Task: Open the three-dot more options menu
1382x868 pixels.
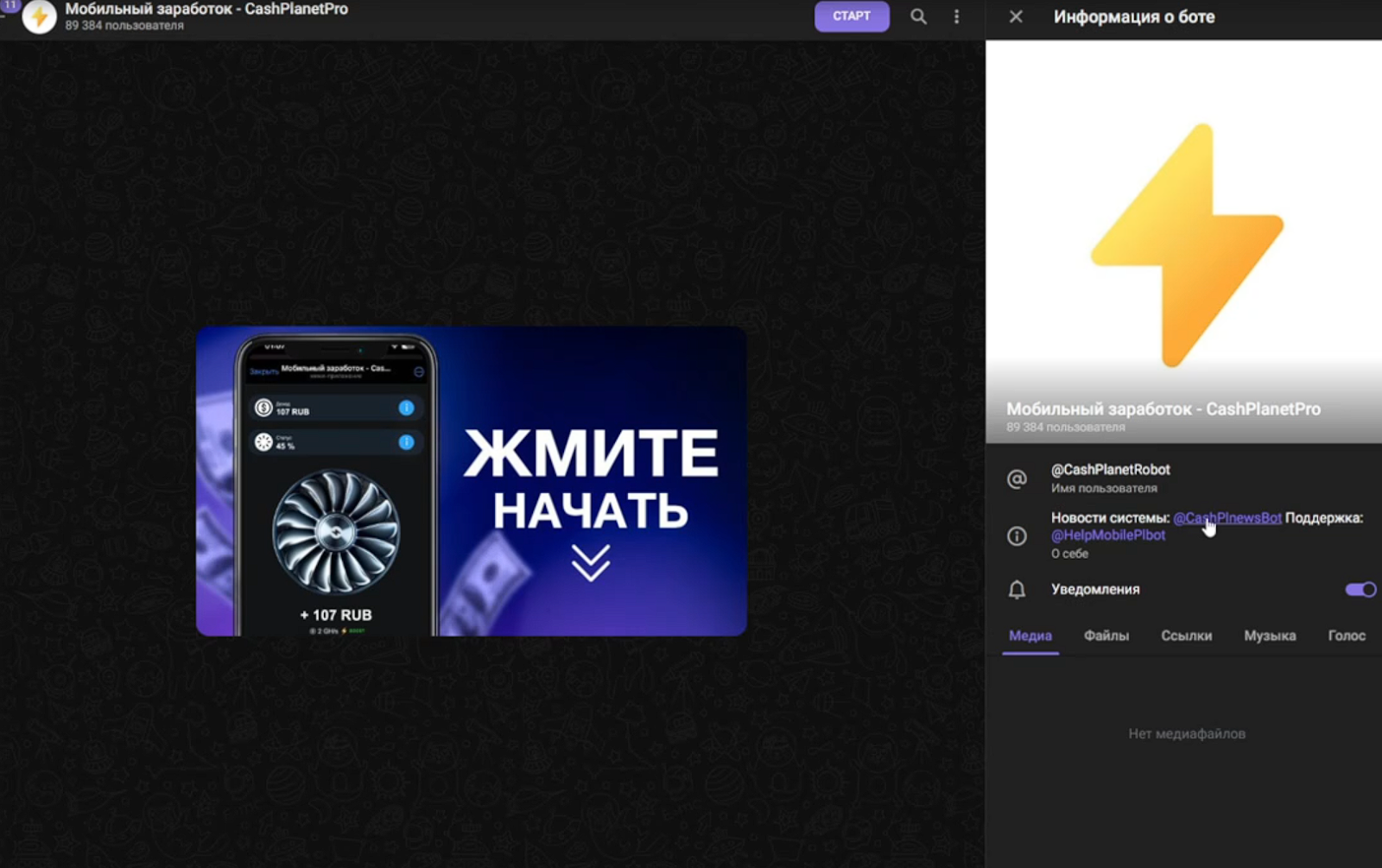Action: click(956, 16)
